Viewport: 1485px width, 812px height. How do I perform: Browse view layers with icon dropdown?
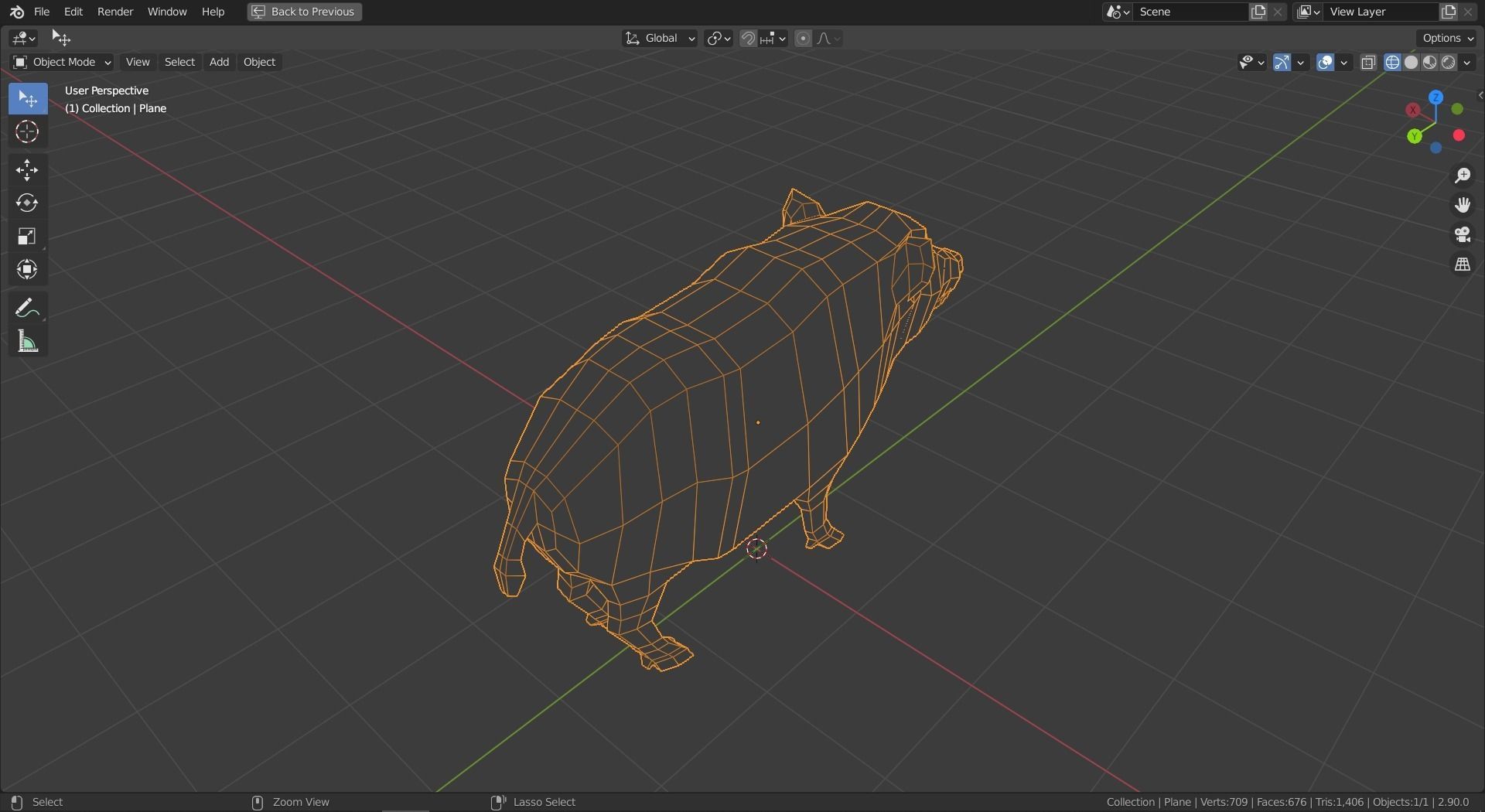tap(1308, 12)
